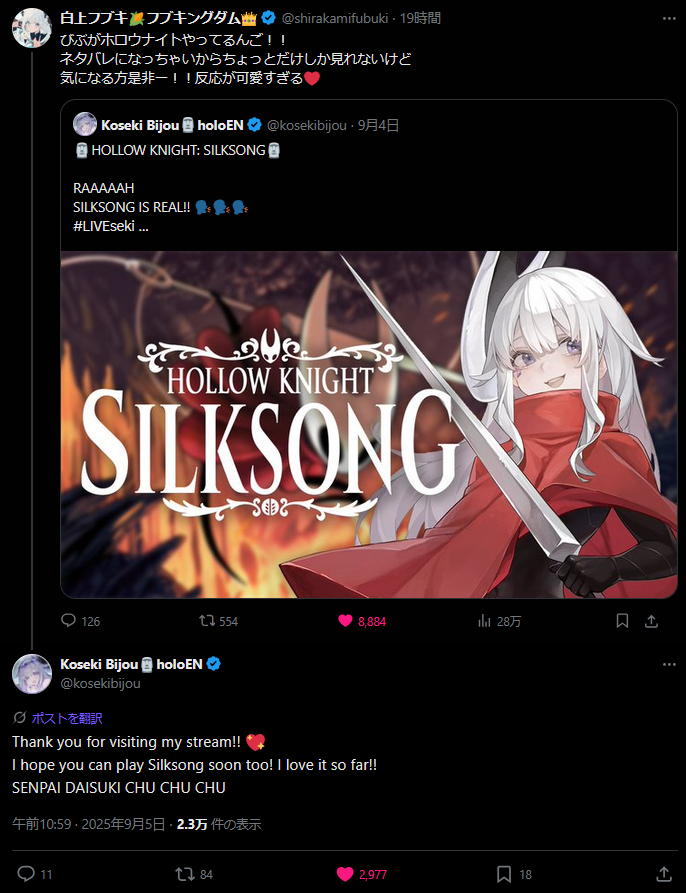Reply to Koseki Bijou's post, 11 replies
The height and width of the screenshot is (893, 686).
pos(35,874)
